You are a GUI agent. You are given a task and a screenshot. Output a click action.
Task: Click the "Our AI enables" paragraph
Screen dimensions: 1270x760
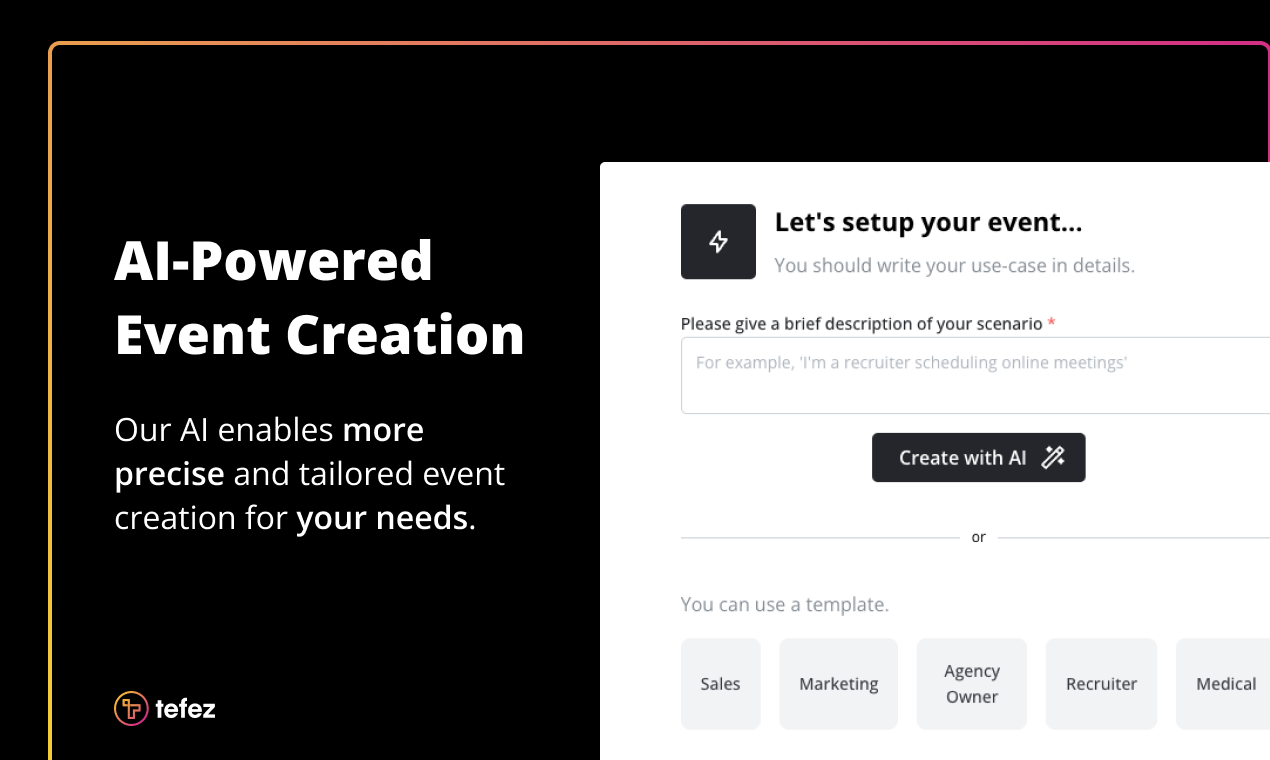[309, 474]
